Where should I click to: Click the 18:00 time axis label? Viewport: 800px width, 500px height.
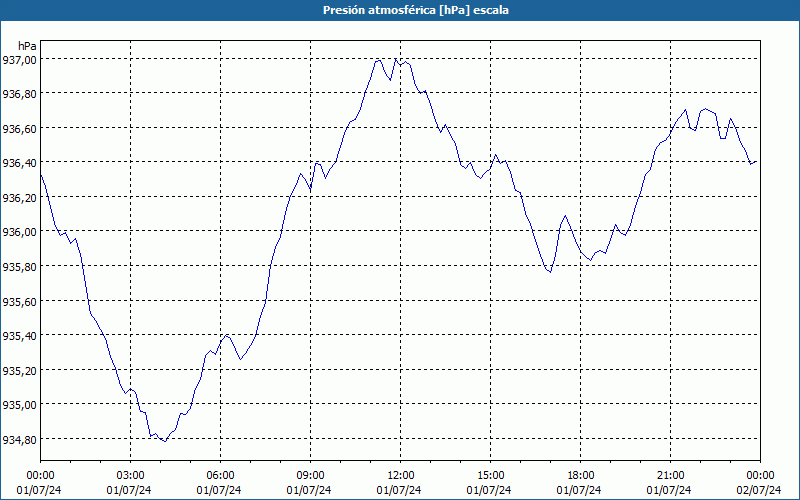pyautogui.click(x=581, y=476)
